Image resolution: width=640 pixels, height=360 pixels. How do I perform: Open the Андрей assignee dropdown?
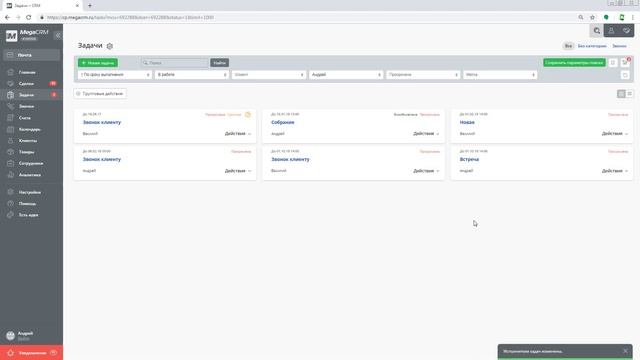click(x=346, y=75)
